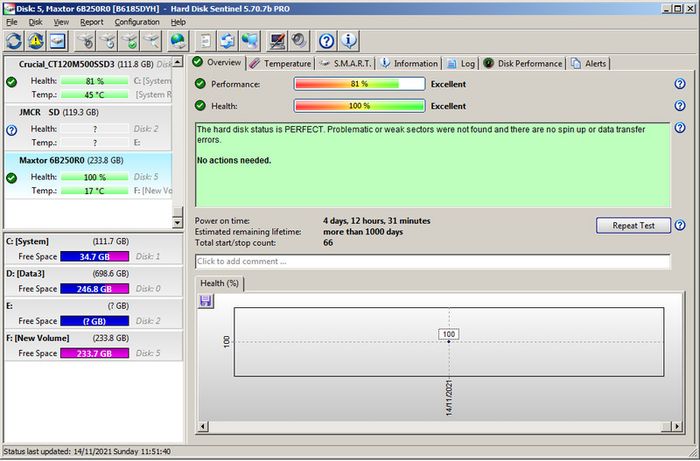Screen dimensions: 700x461
Task: Open the File menu
Action: 12,22
